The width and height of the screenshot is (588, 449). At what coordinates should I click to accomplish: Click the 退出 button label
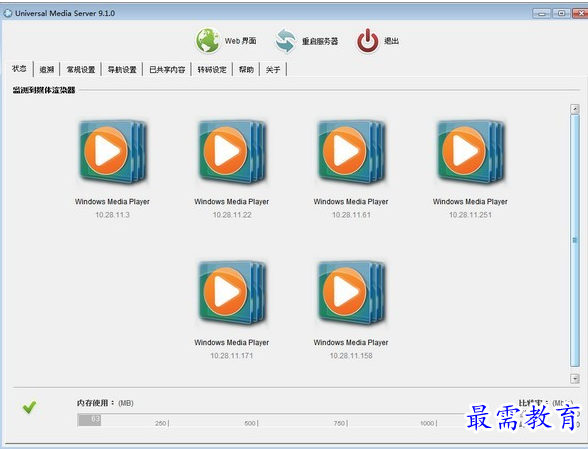(392, 41)
